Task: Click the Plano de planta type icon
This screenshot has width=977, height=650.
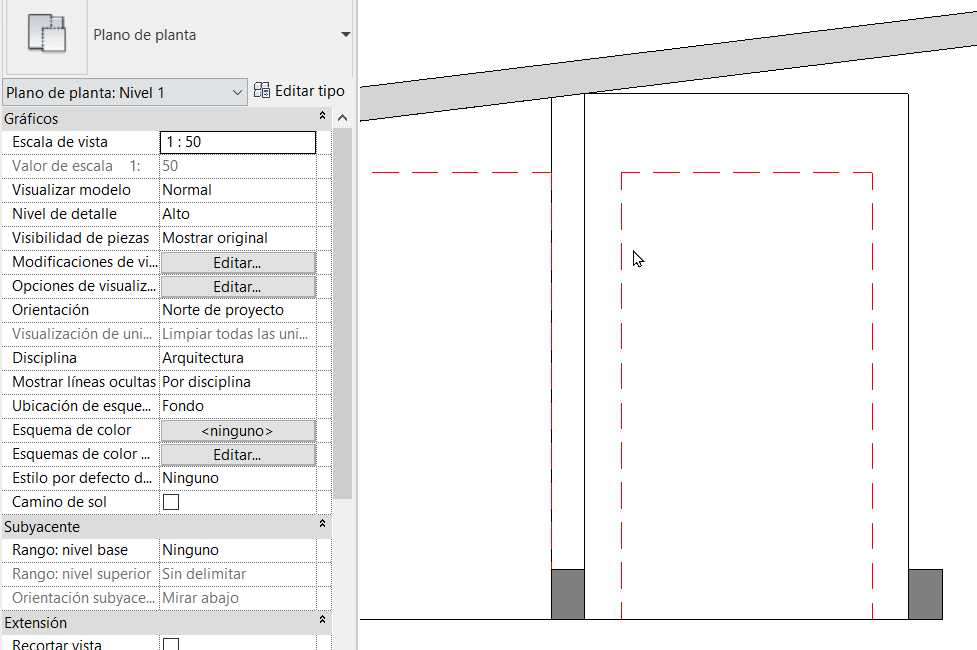Action: (x=47, y=34)
